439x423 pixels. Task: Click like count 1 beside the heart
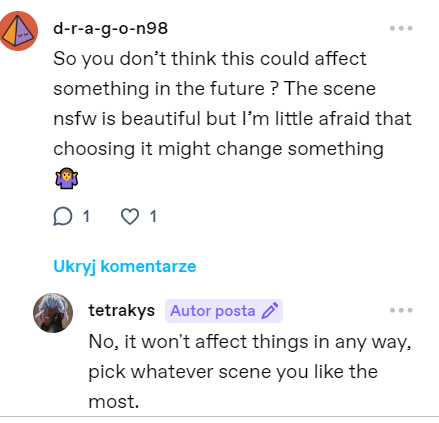[153, 216]
